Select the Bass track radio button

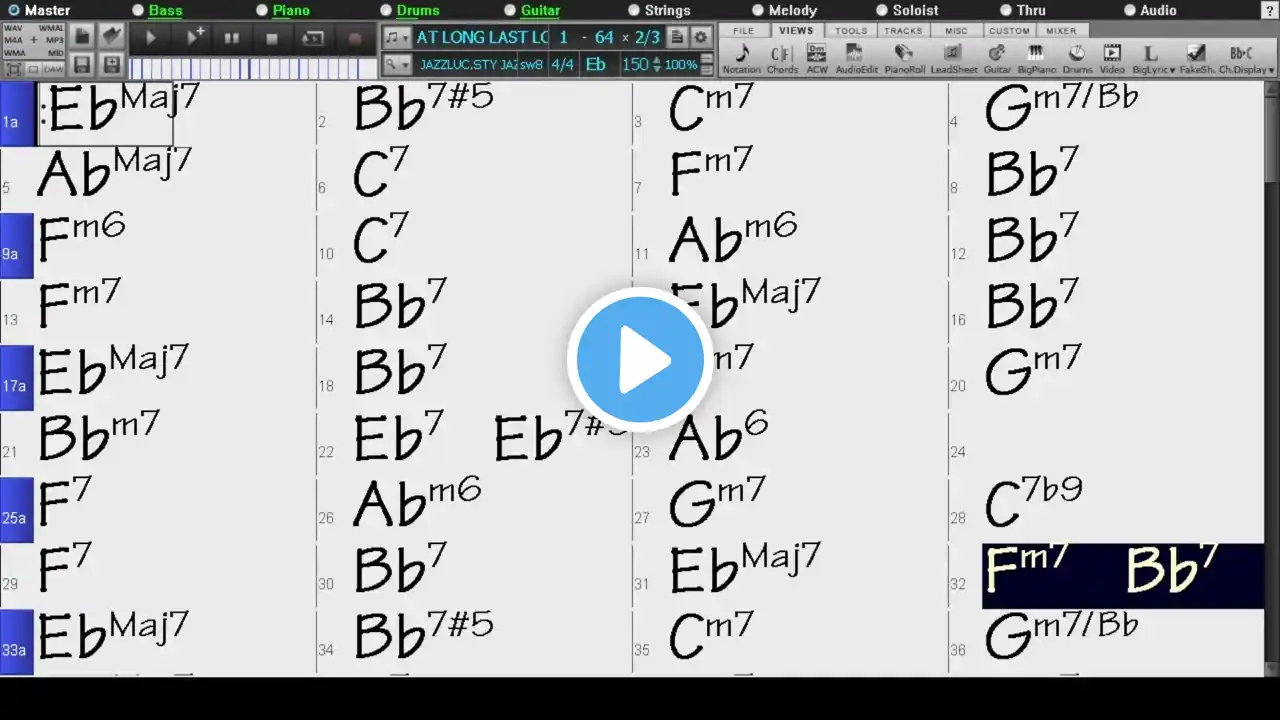[138, 11]
